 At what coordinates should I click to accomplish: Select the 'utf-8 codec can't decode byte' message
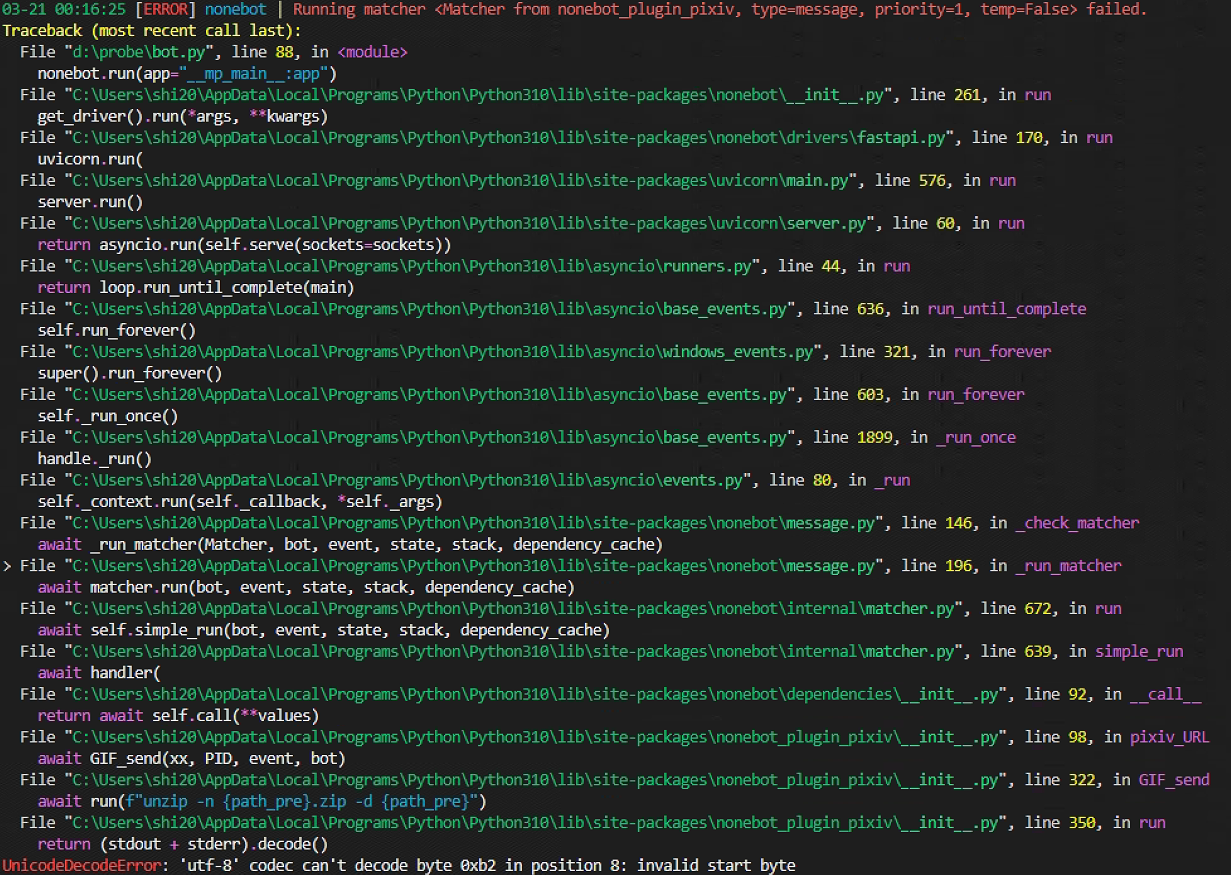coord(489,866)
